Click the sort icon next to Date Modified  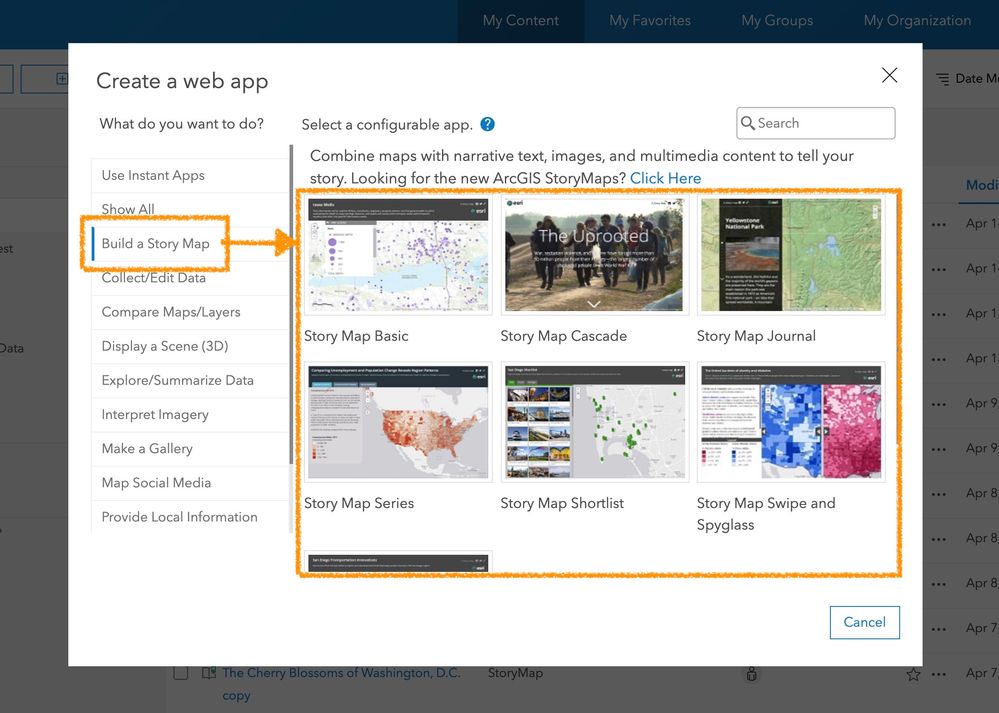(x=942, y=78)
